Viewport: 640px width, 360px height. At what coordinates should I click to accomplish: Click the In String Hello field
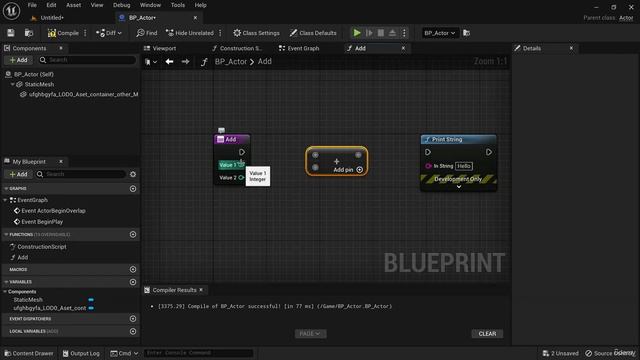click(464, 166)
